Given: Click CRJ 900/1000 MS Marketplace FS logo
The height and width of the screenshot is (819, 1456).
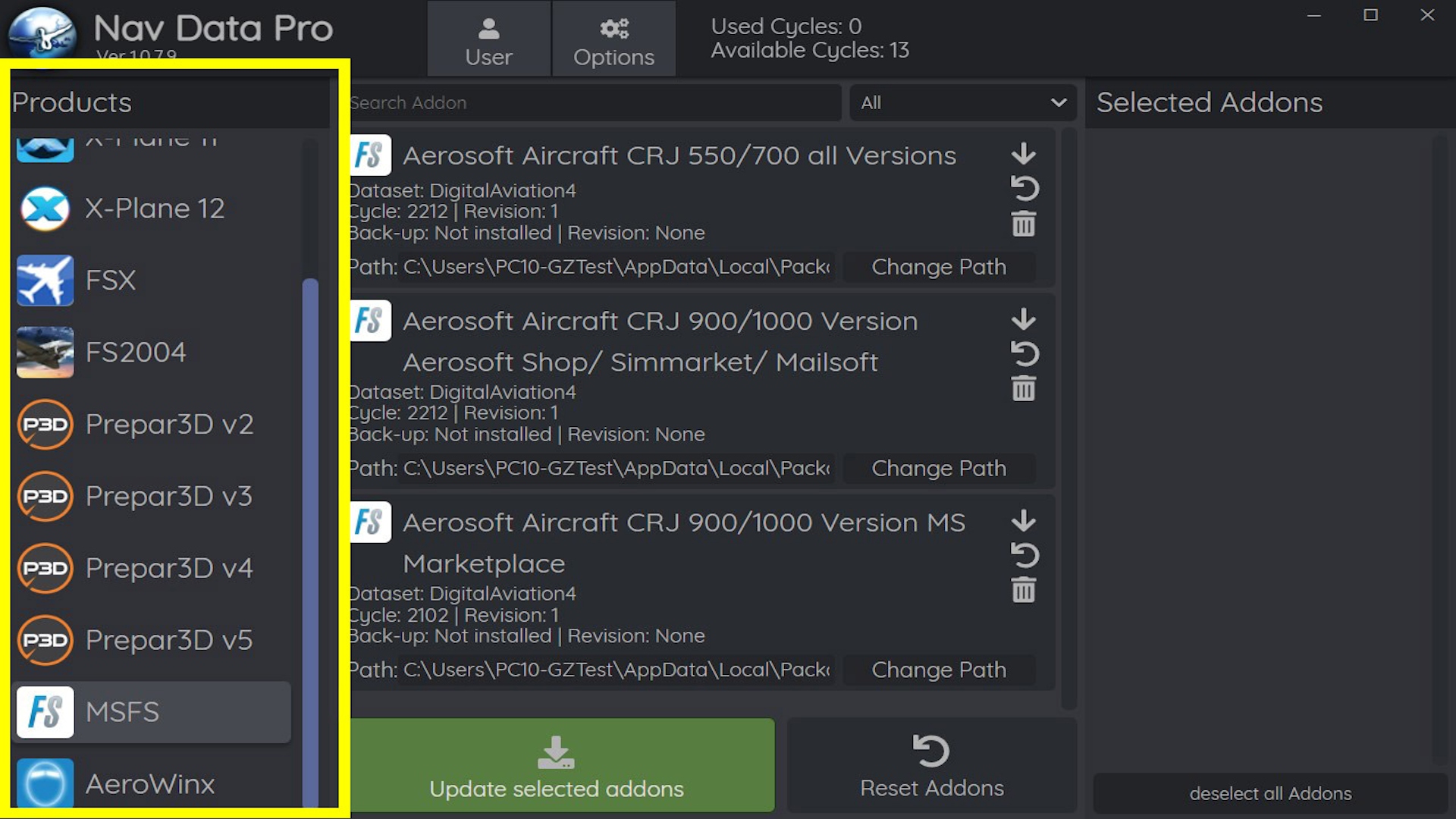Looking at the screenshot, I should 371,522.
